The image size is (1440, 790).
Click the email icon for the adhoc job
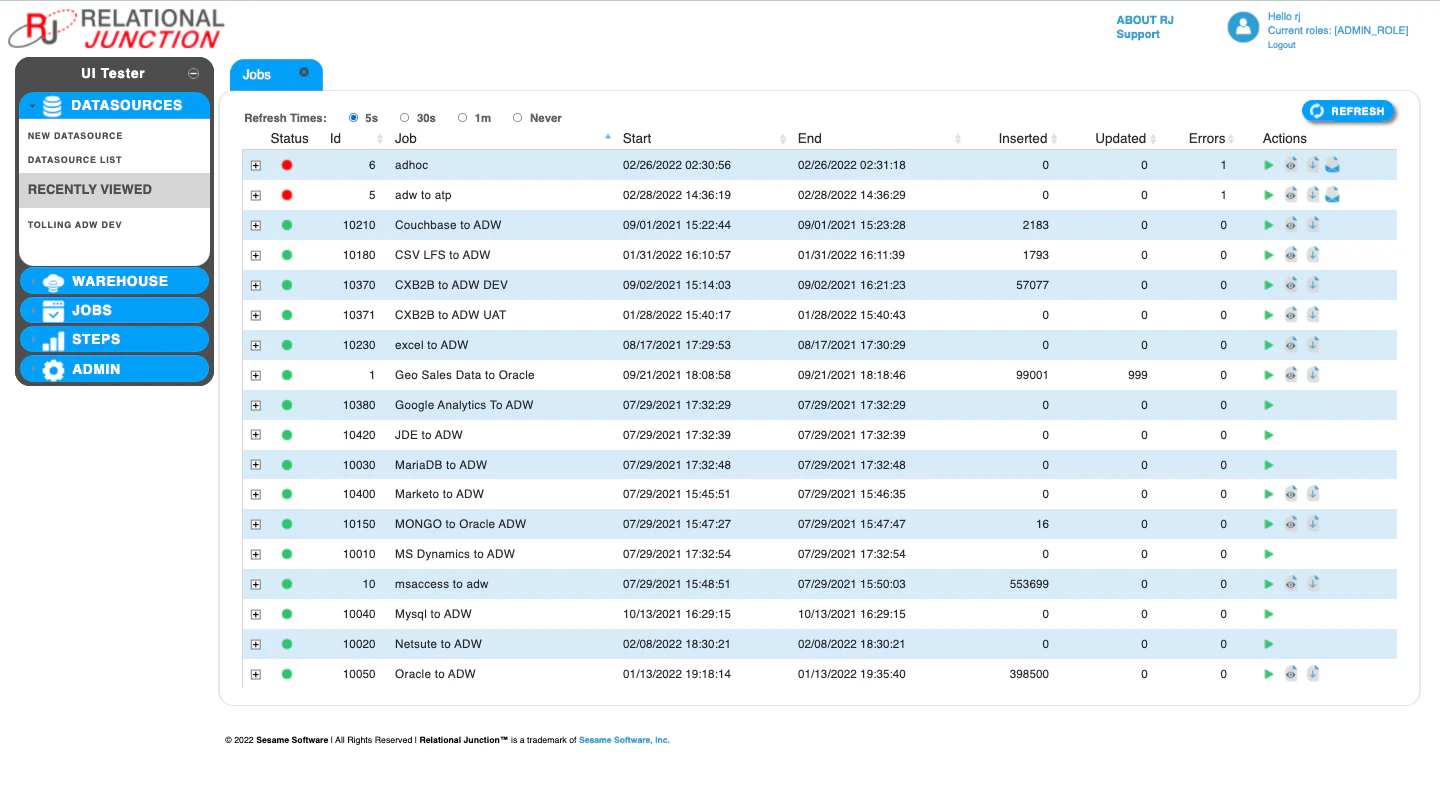coord(1333,164)
